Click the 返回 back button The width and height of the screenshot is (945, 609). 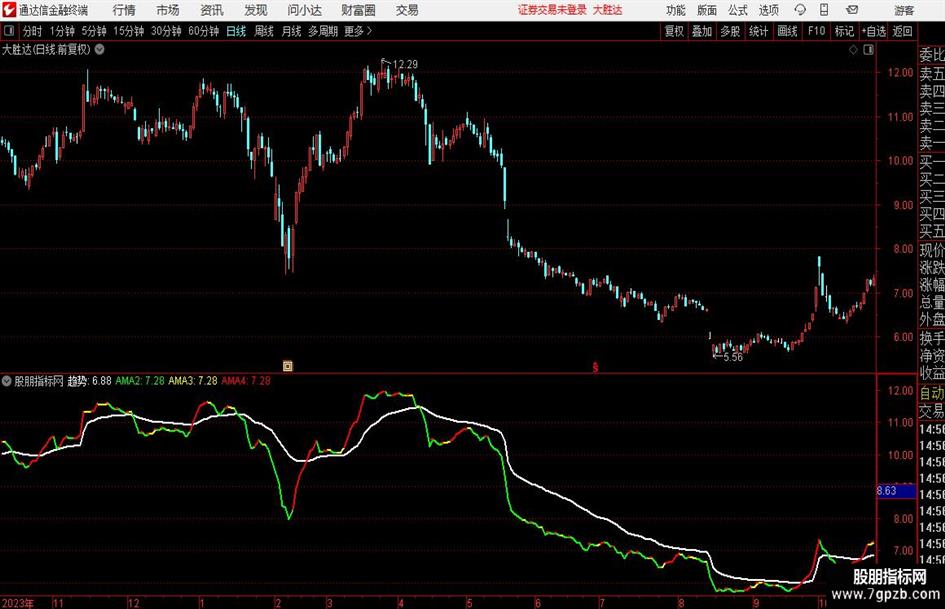(902, 31)
